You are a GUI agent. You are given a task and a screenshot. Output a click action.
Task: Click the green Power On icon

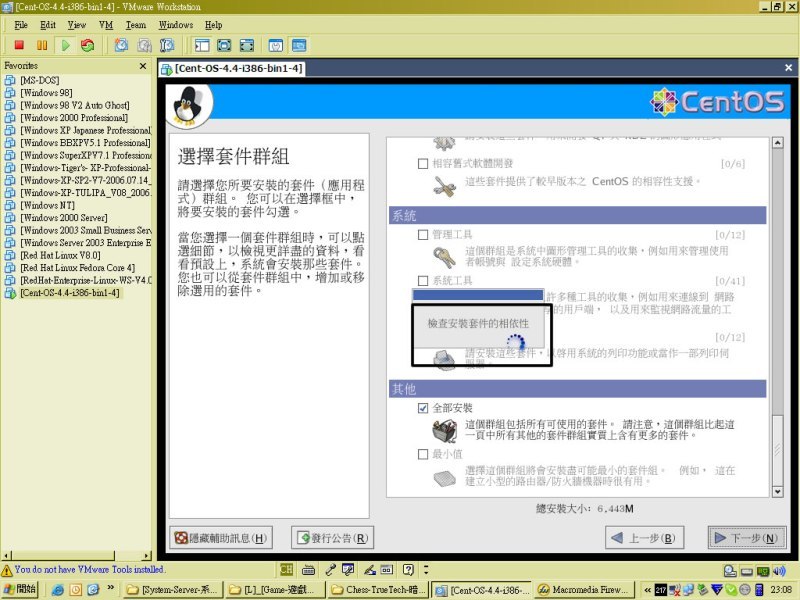(x=65, y=45)
